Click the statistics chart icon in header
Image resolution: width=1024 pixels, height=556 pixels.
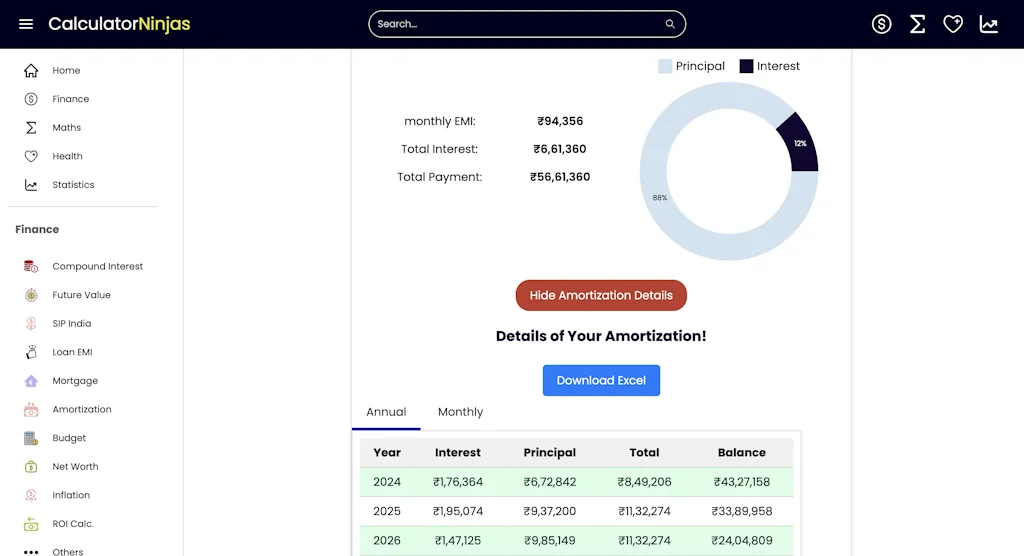[x=989, y=24]
